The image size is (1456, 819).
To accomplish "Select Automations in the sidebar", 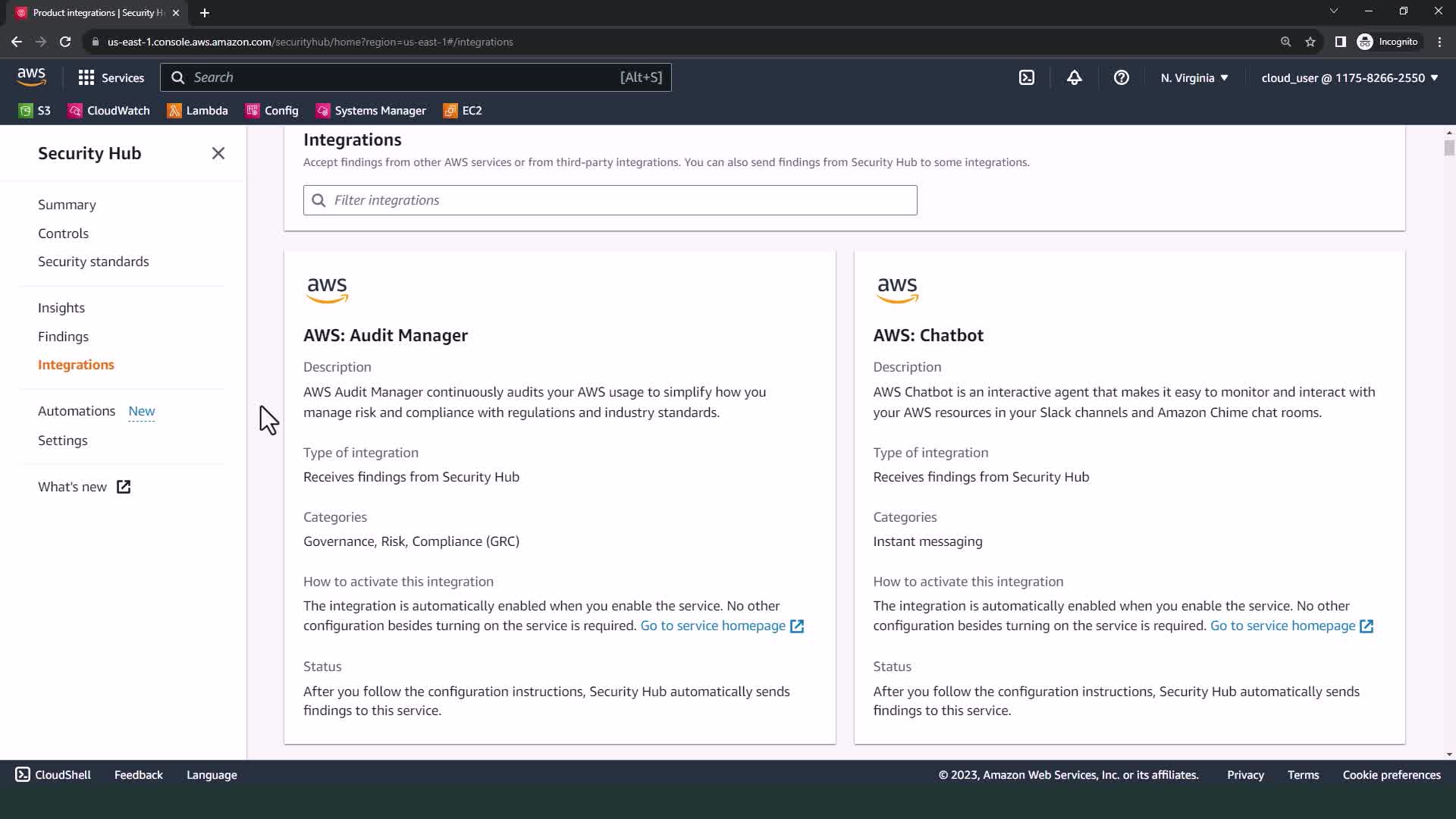I will pyautogui.click(x=77, y=410).
